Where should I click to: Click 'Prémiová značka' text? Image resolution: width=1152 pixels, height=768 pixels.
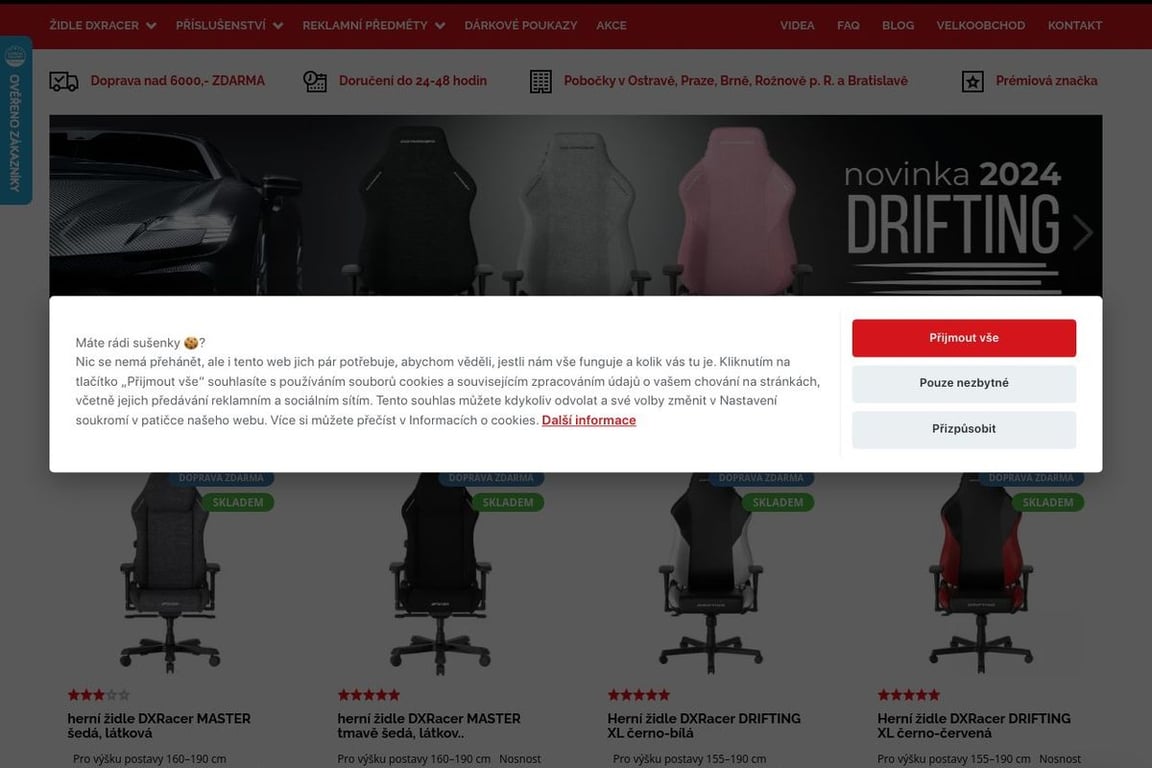point(1046,81)
